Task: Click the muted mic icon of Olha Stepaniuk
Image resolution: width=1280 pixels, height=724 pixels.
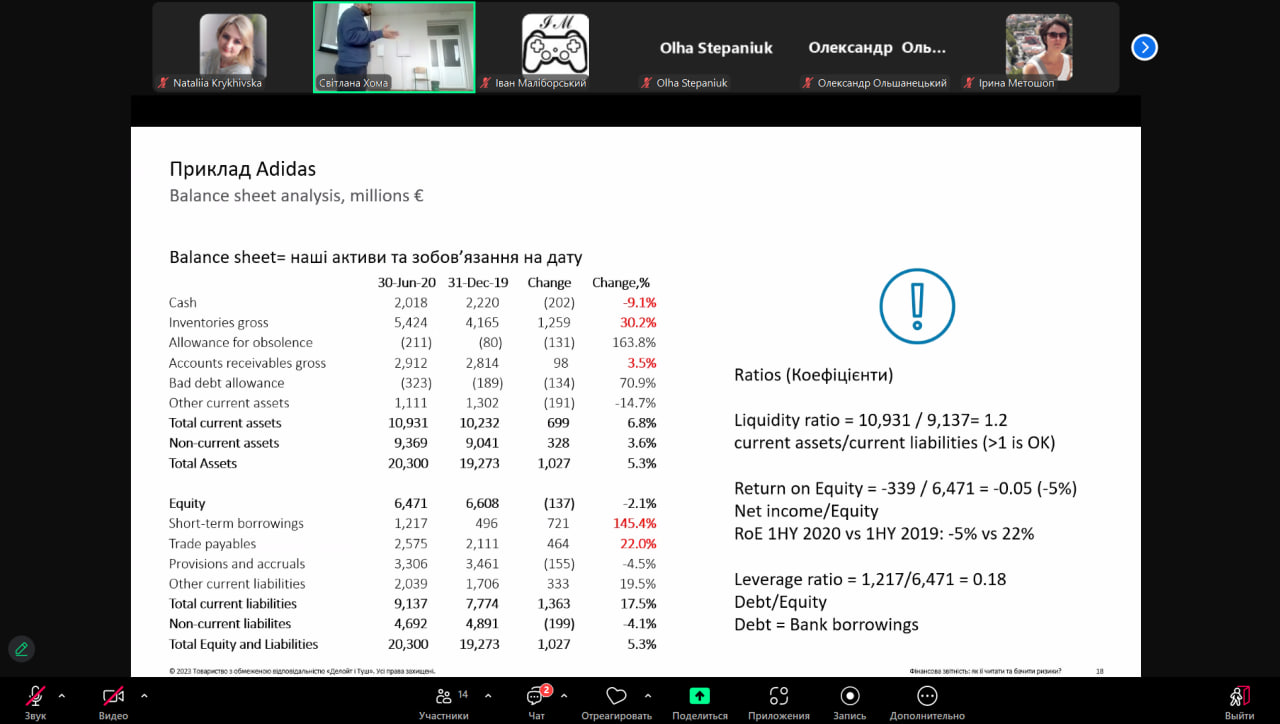Action: 647,83
